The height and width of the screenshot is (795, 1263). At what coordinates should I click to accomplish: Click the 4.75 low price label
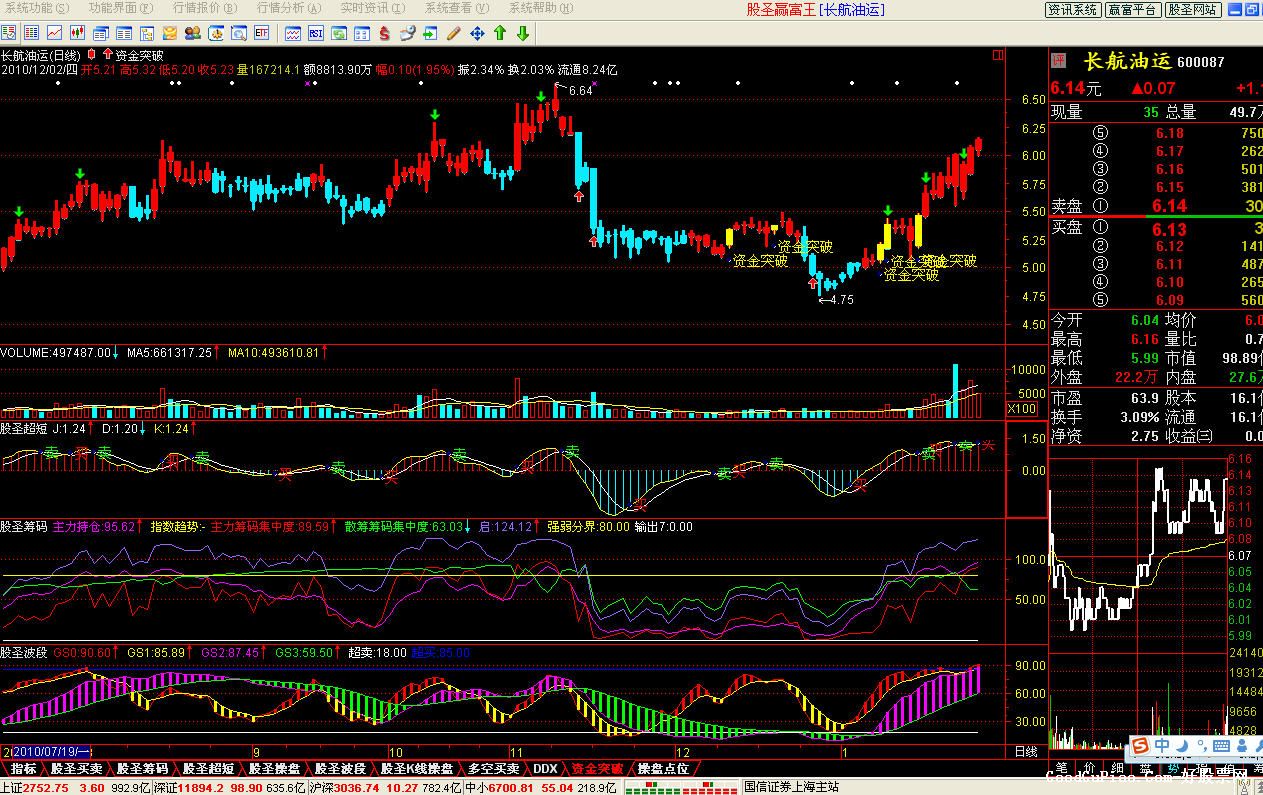click(x=841, y=300)
